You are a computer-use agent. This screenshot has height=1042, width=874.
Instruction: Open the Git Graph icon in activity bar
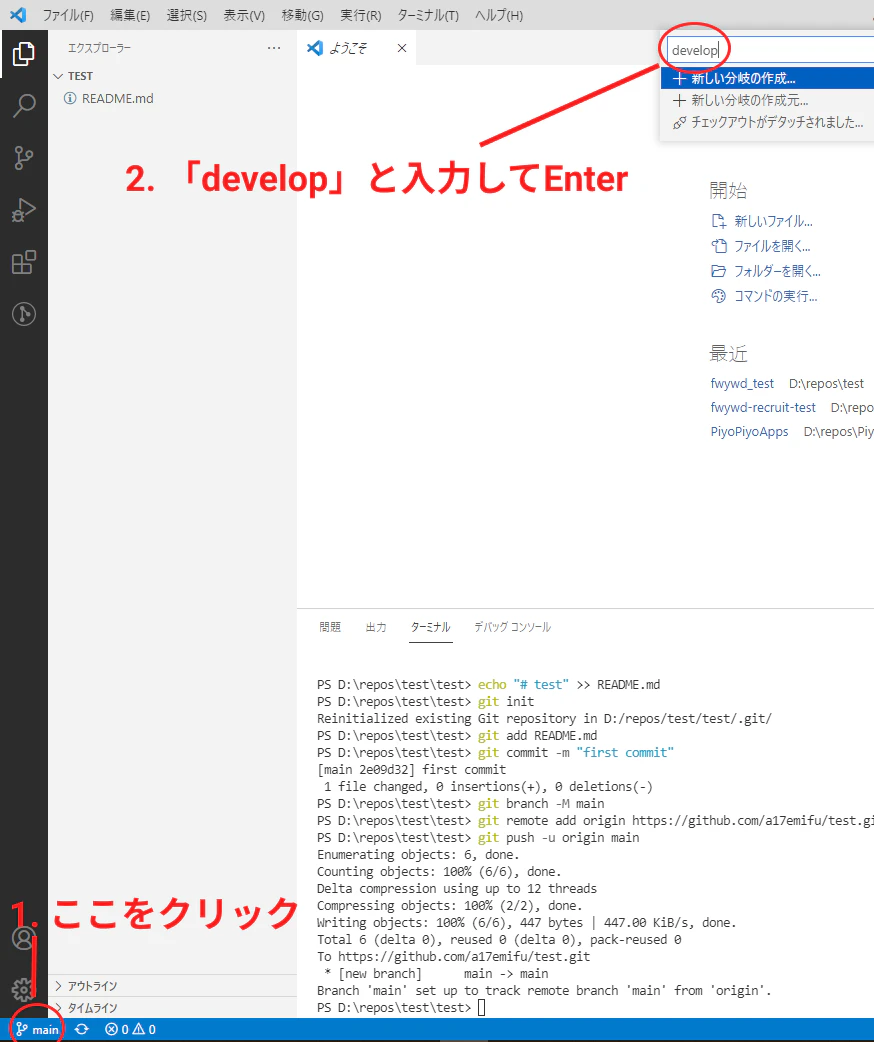pyautogui.click(x=24, y=314)
